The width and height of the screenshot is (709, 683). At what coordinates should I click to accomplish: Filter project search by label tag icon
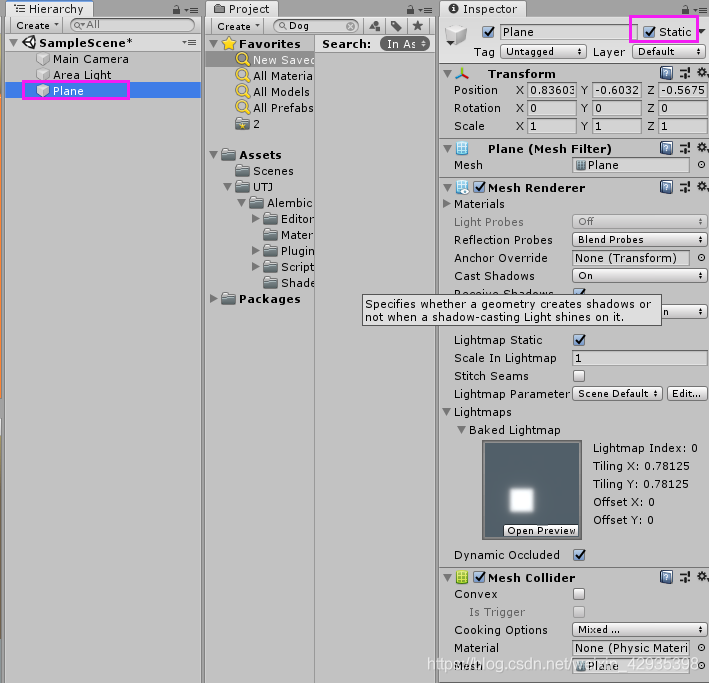coord(396,26)
